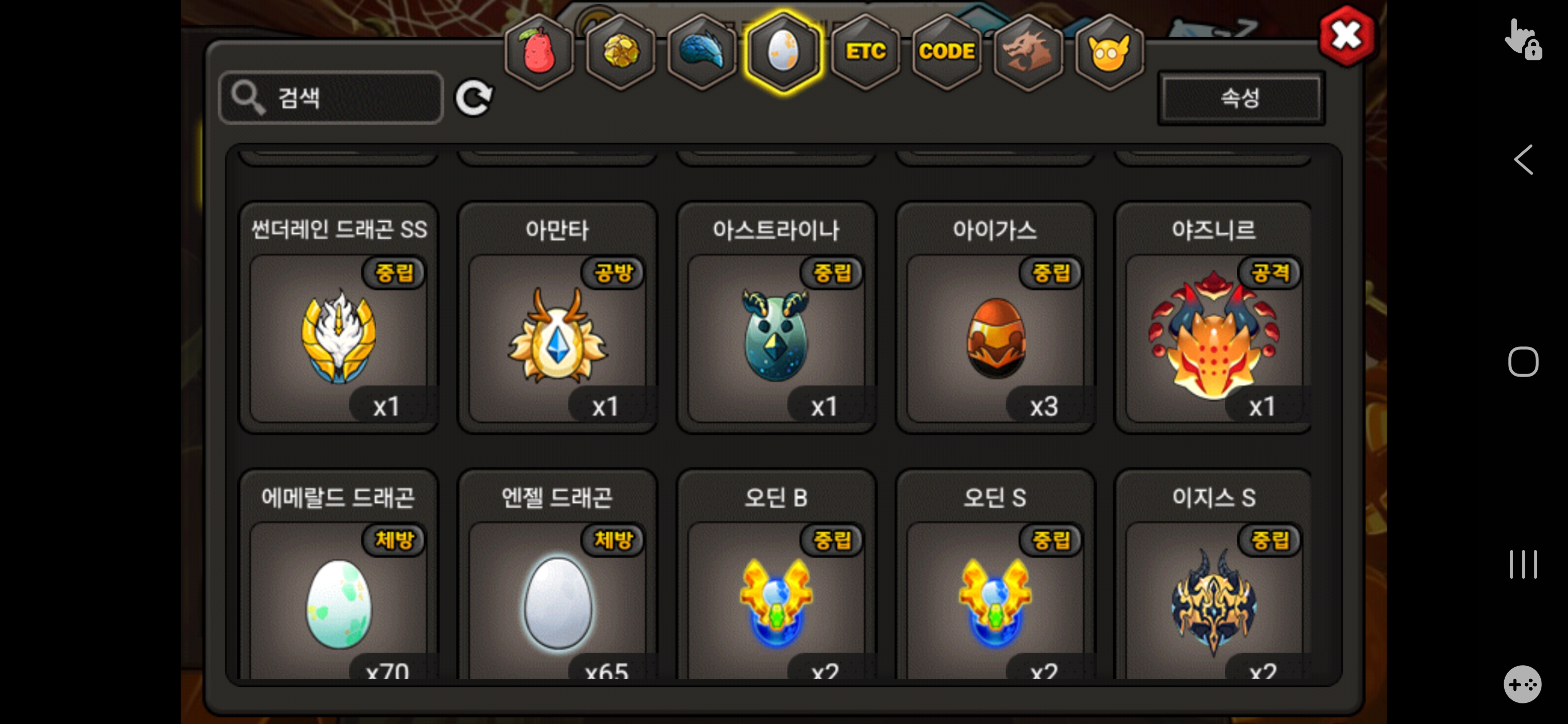
Task: Open the CODE tab
Action: pos(946,52)
